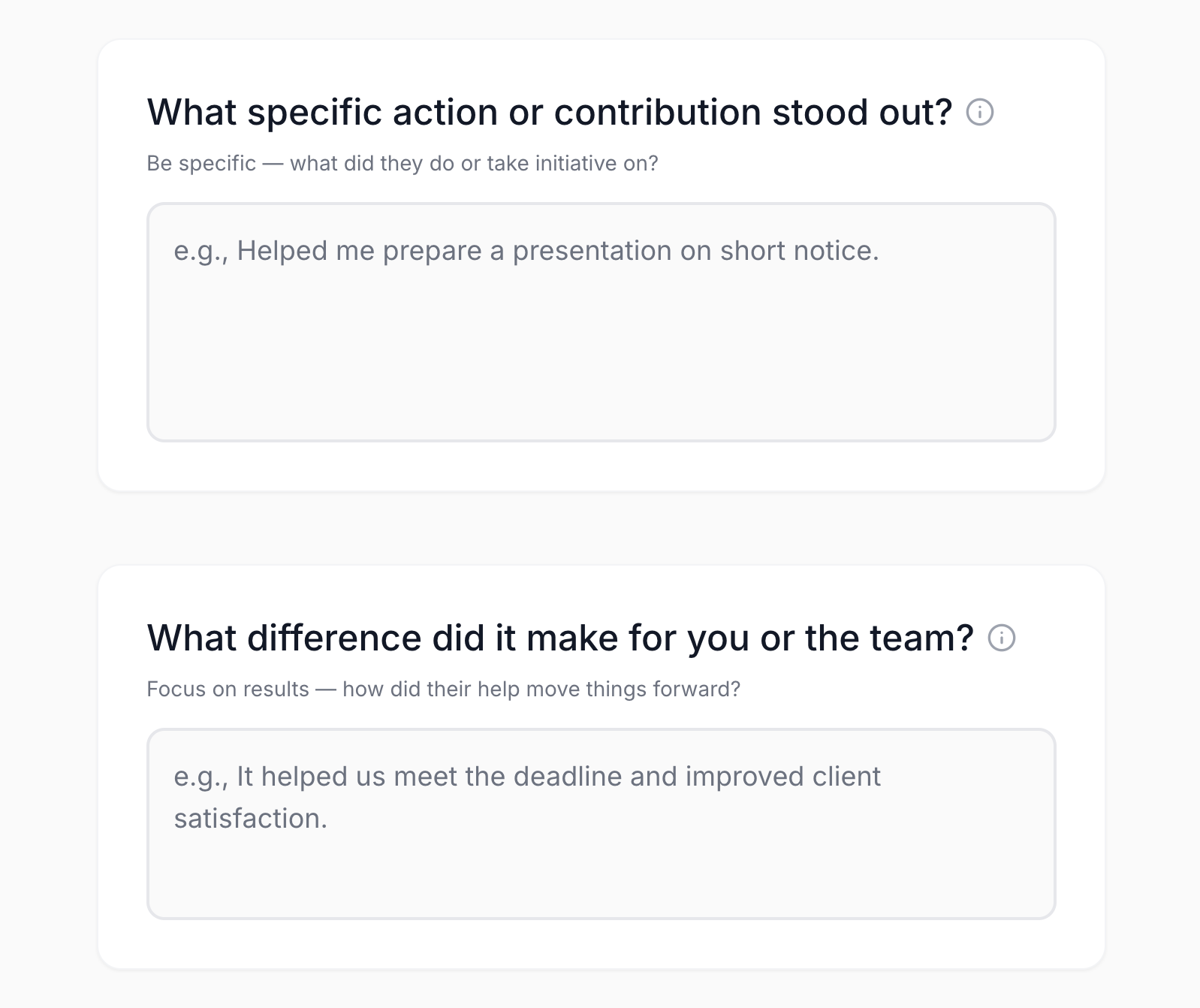
Task: Click the hint 'Focus on results'
Action: [x=443, y=687]
